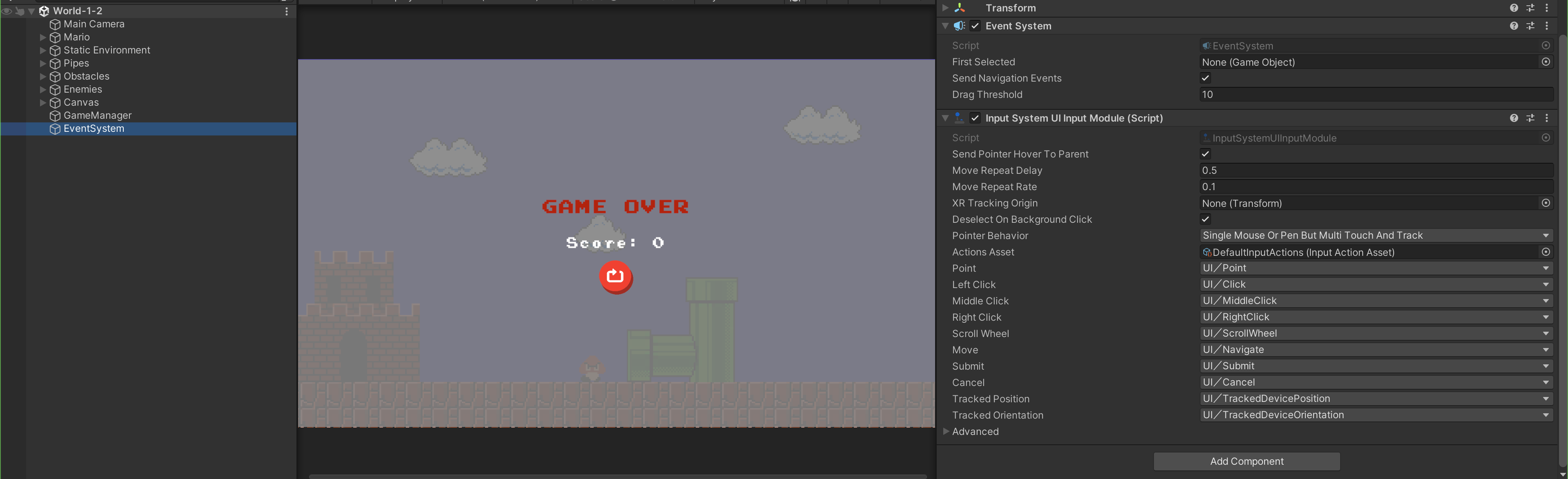Open picker for InputSystemUIInputModule script
The width and height of the screenshot is (1568, 479).
[x=1546, y=138]
